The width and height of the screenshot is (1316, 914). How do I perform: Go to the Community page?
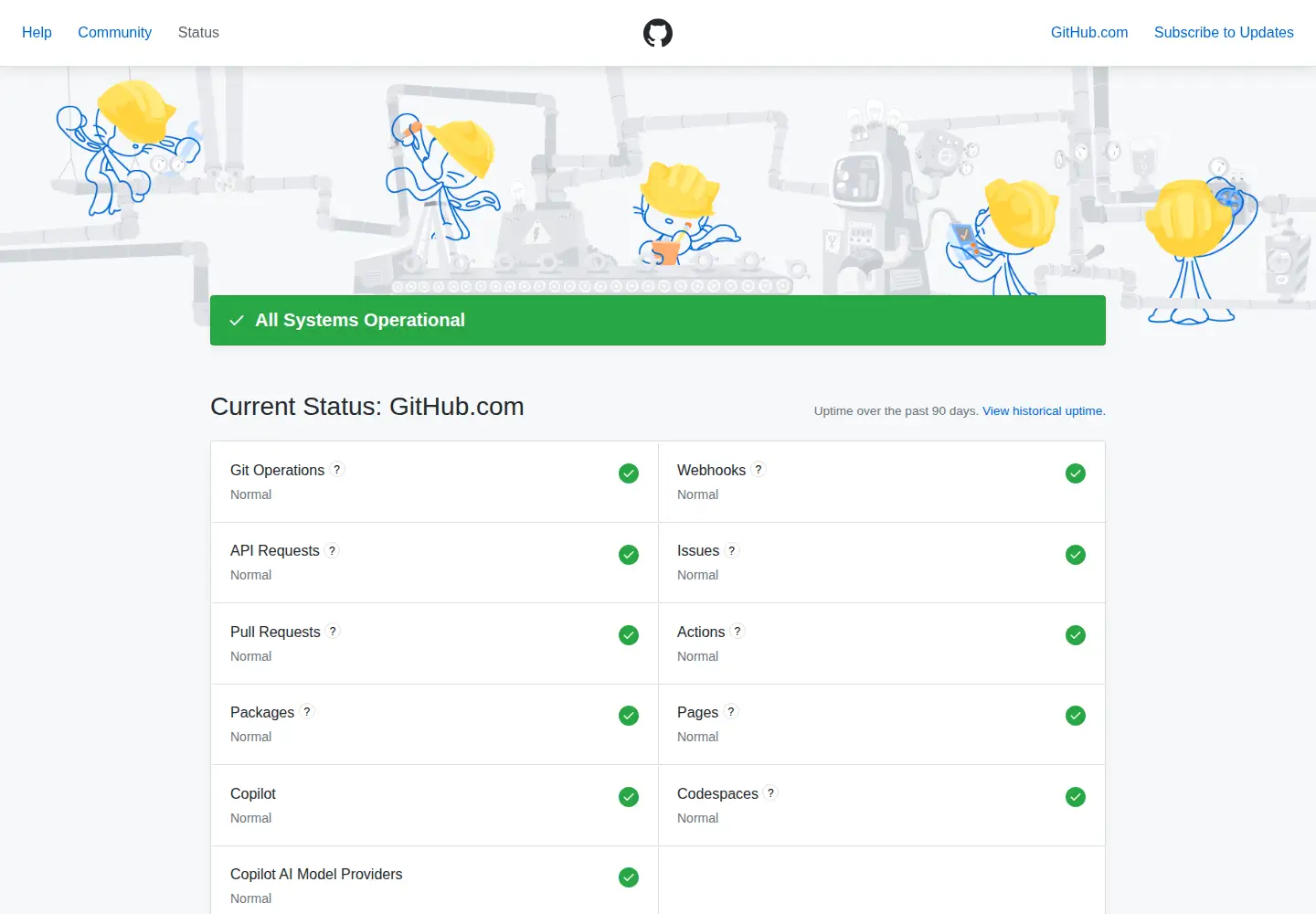114,33
